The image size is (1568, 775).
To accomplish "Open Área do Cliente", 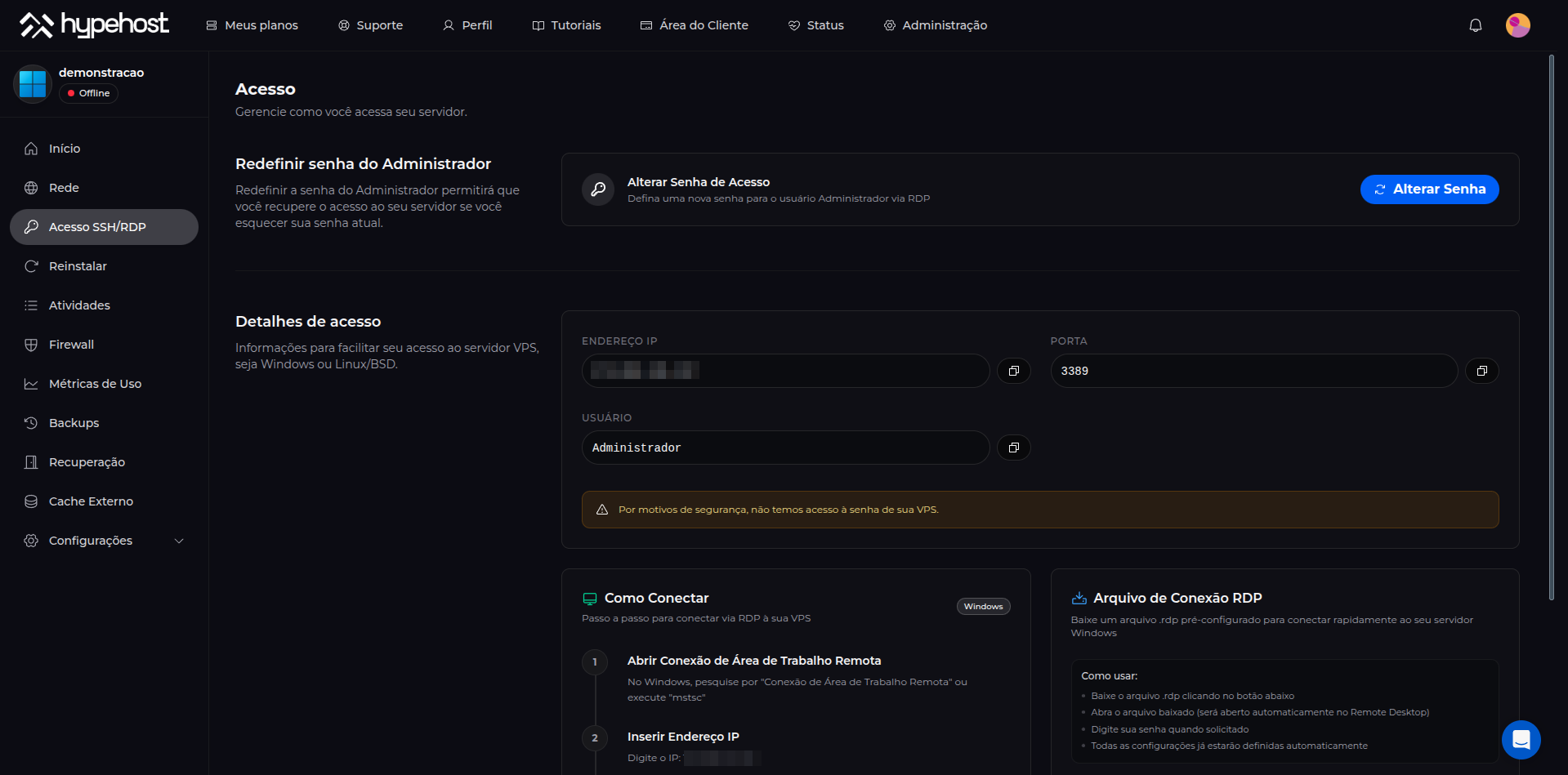I will point(694,25).
